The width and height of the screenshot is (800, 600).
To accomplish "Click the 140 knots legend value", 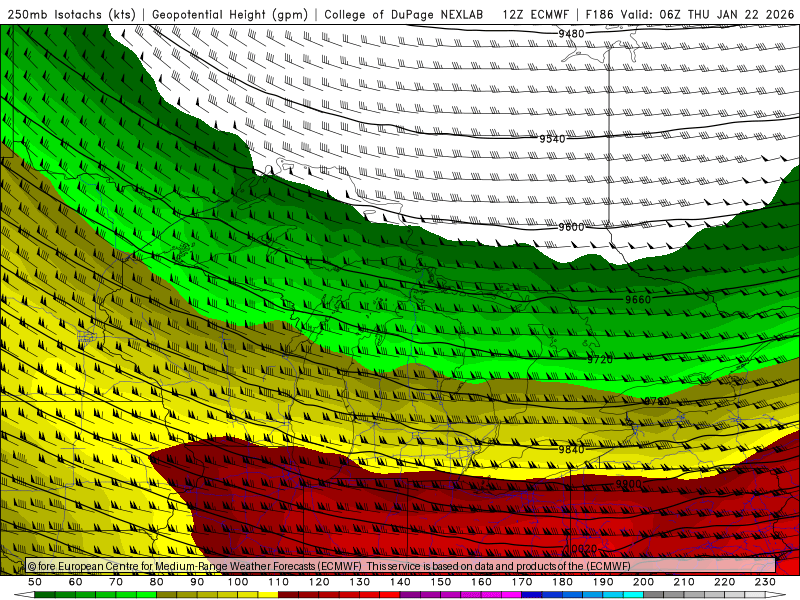I will click(x=400, y=582).
